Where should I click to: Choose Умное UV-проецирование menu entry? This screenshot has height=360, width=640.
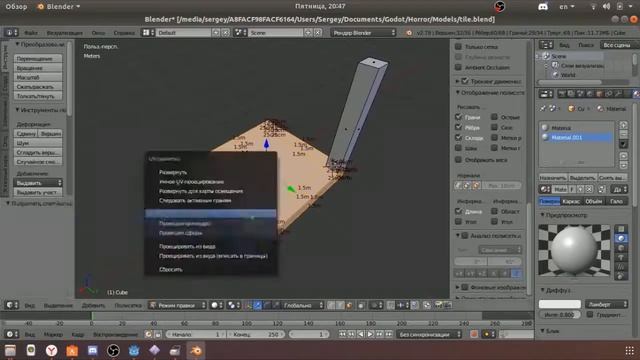pyautogui.click(x=191, y=182)
